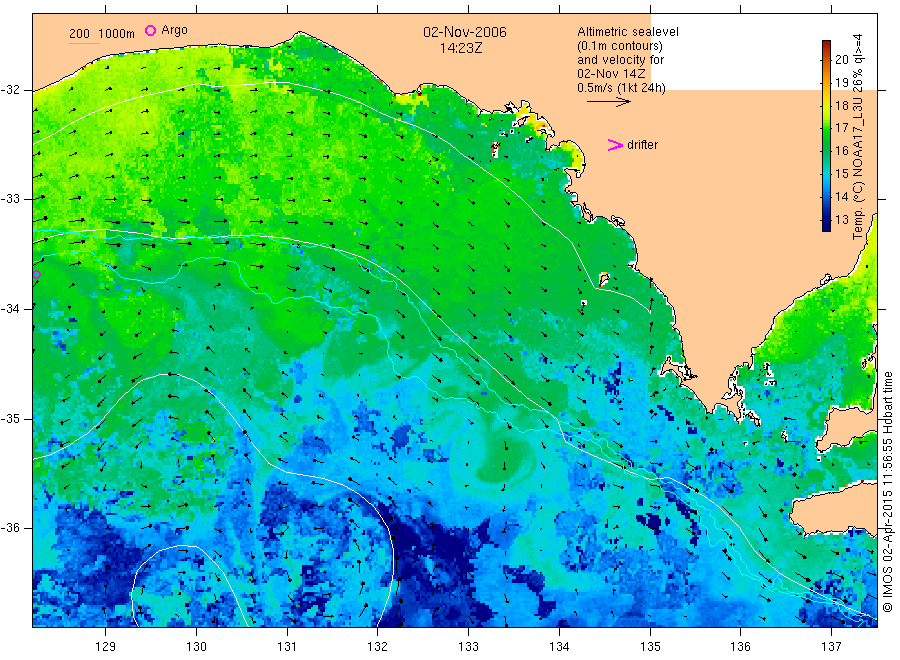This screenshot has height=660, width=900.
Task: Click the colorbar value '17'
Action: 841,127
